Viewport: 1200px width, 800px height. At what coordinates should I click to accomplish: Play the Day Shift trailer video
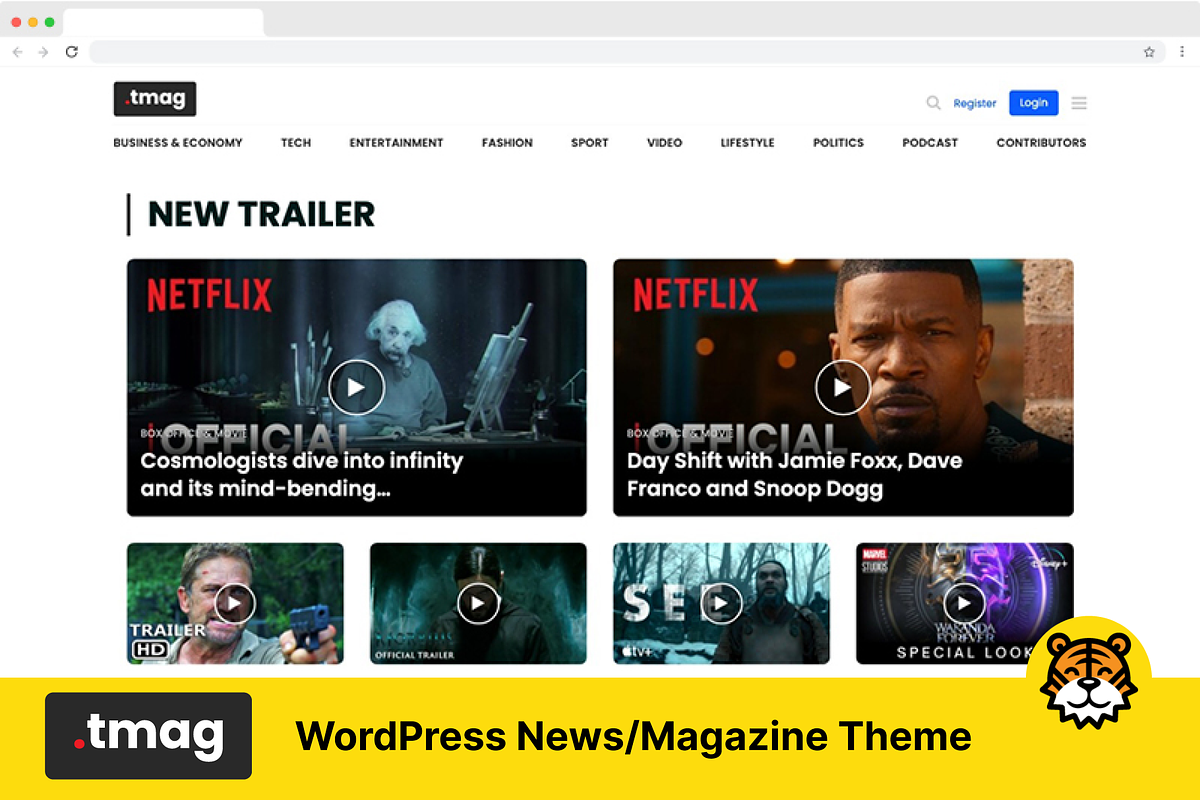(842, 387)
